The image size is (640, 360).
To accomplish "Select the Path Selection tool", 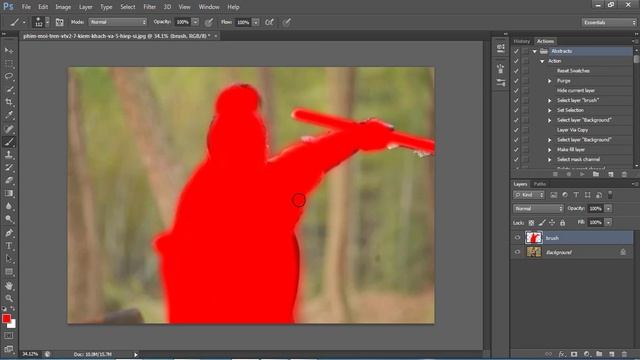I will pos(9,259).
